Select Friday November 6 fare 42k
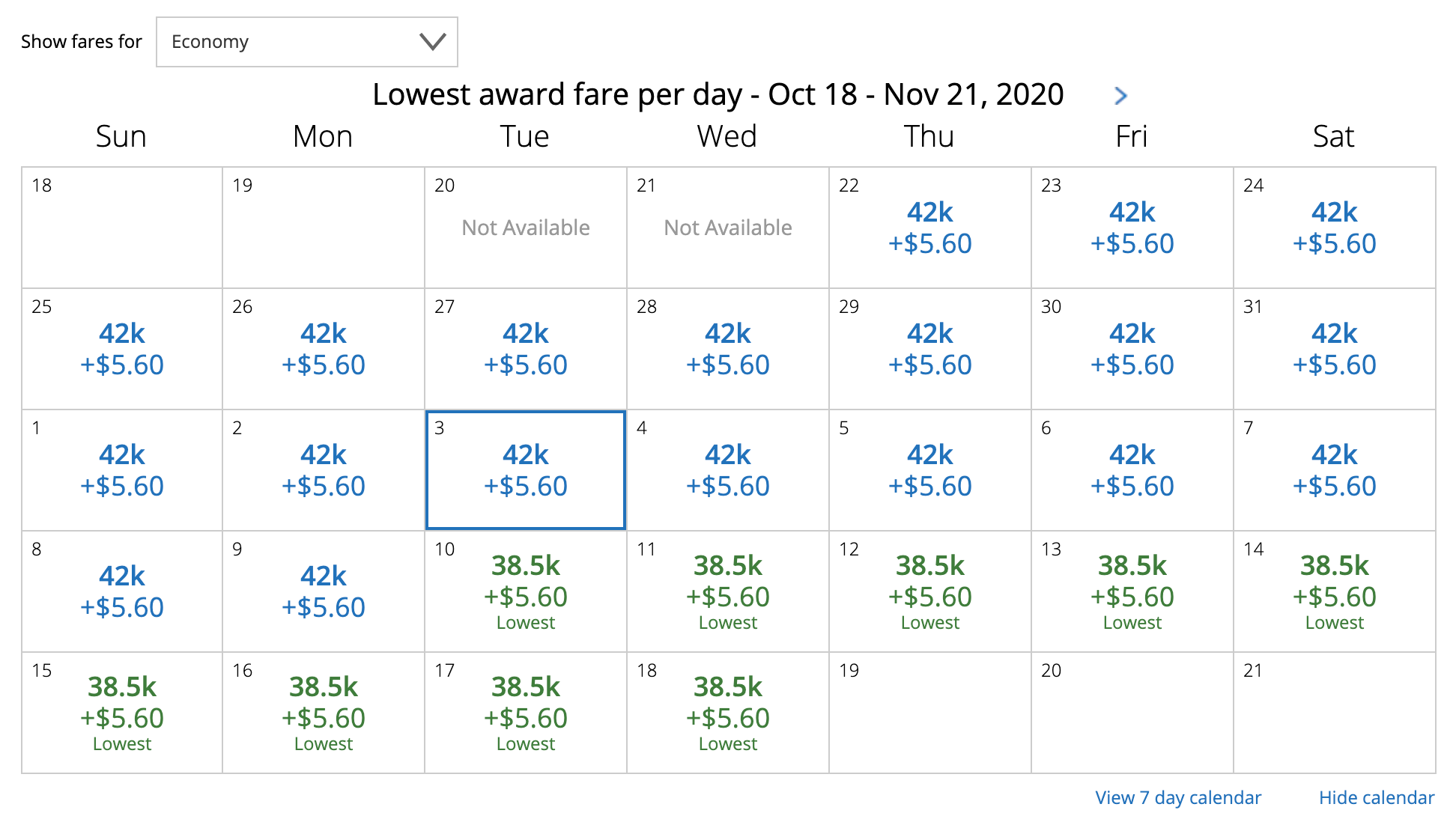Image resolution: width=1456 pixels, height=816 pixels. (x=1132, y=470)
